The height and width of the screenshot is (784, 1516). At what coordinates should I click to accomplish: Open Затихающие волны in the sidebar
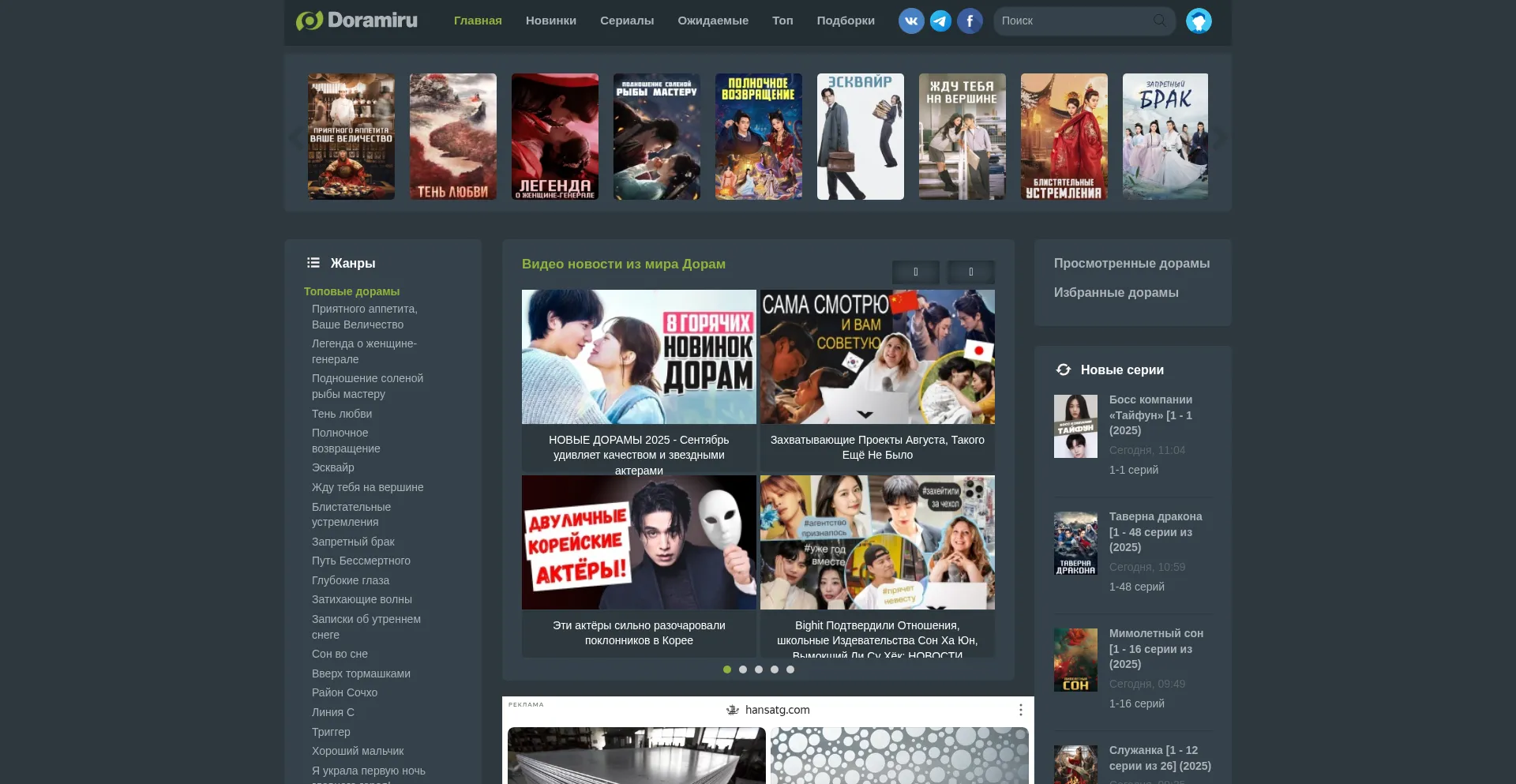[x=362, y=599]
